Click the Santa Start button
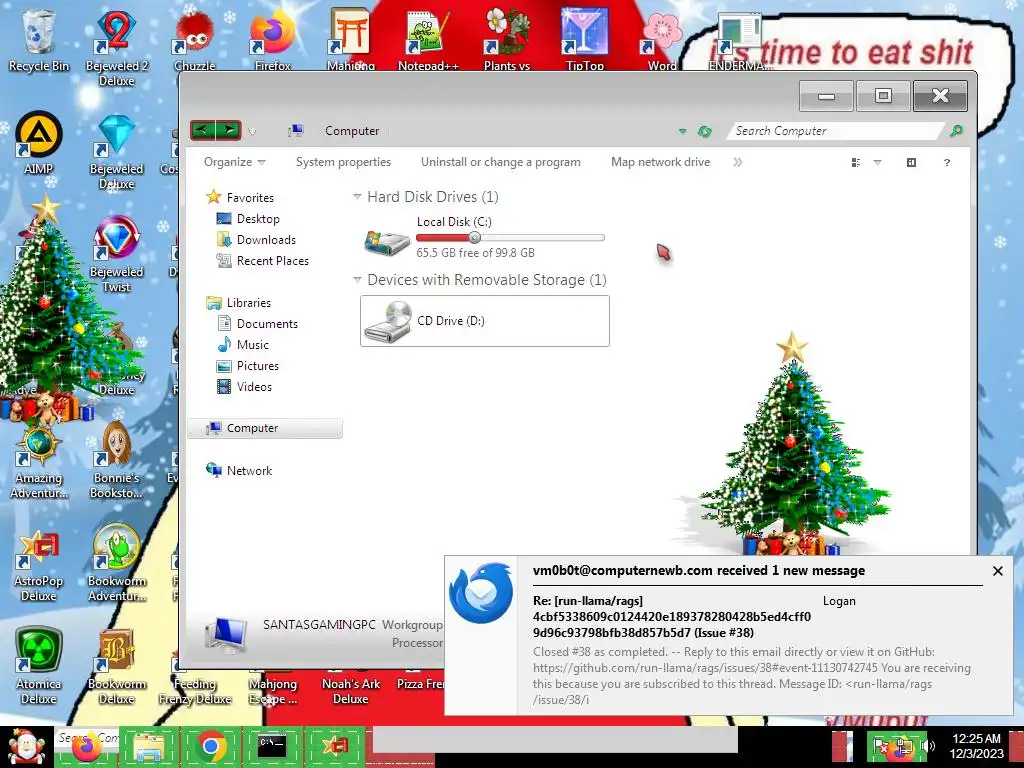The height and width of the screenshot is (768, 1024). tap(25, 747)
